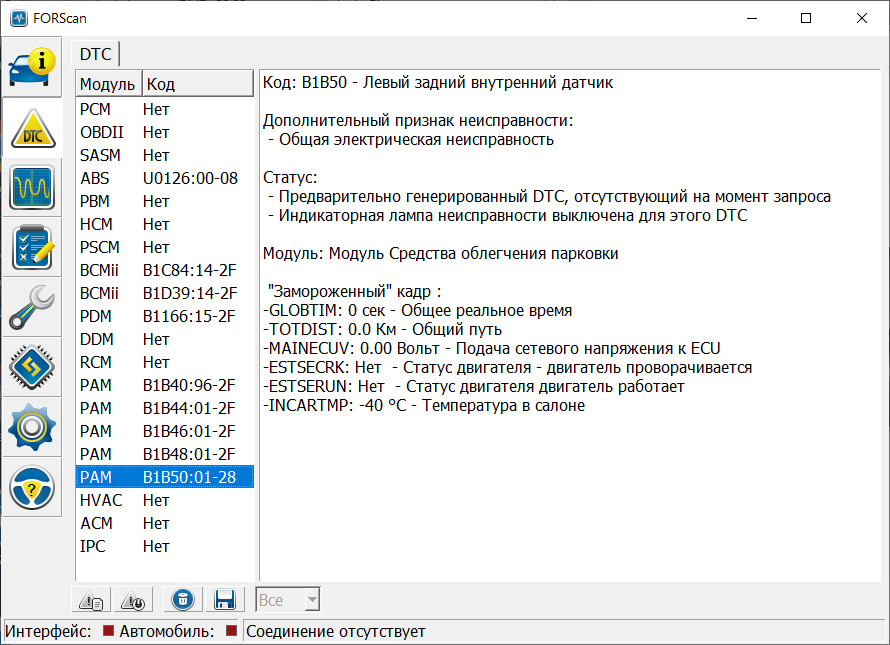The image size is (890, 645).
Task: Click the ESTSECRK engine cranking line
Action: click(x=507, y=367)
